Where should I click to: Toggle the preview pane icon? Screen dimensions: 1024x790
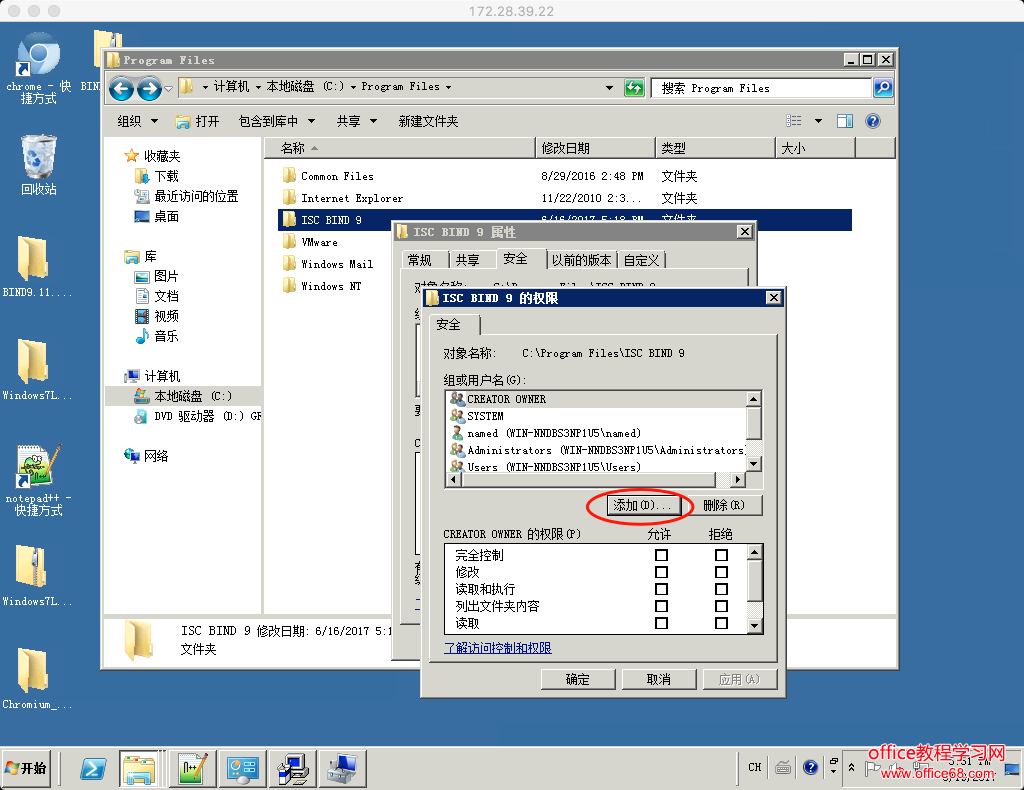[845, 121]
